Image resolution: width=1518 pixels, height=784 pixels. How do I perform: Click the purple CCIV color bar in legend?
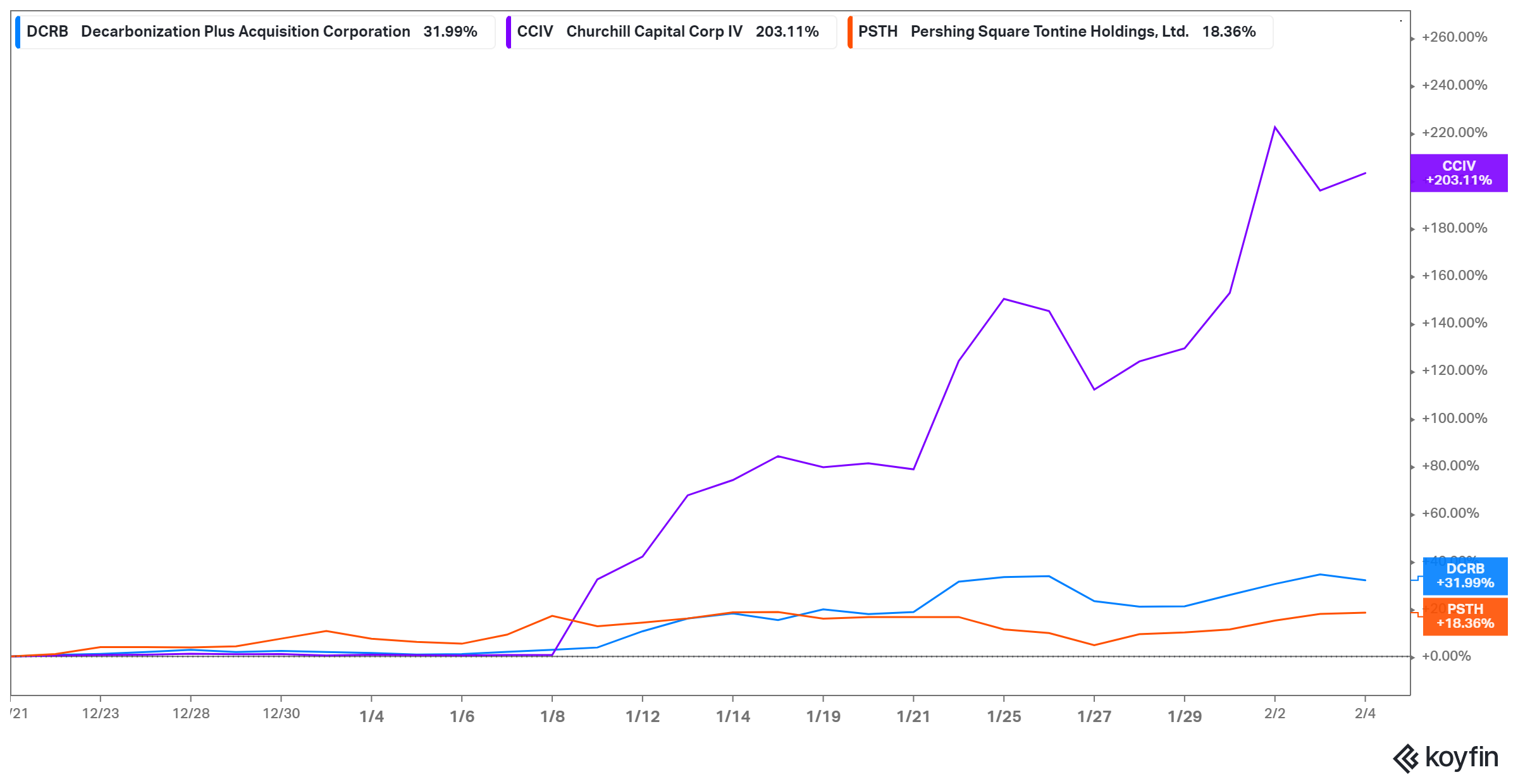click(509, 32)
